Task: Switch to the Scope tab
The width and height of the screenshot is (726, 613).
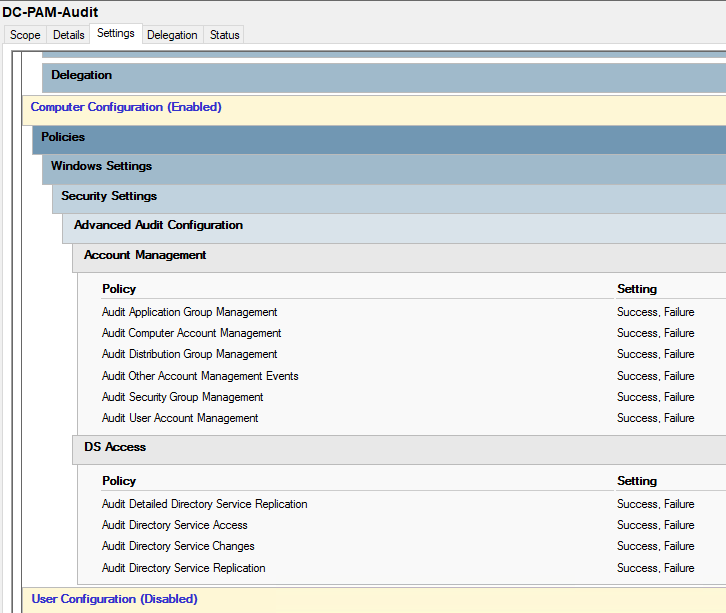Action: pyautogui.click(x=25, y=35)
